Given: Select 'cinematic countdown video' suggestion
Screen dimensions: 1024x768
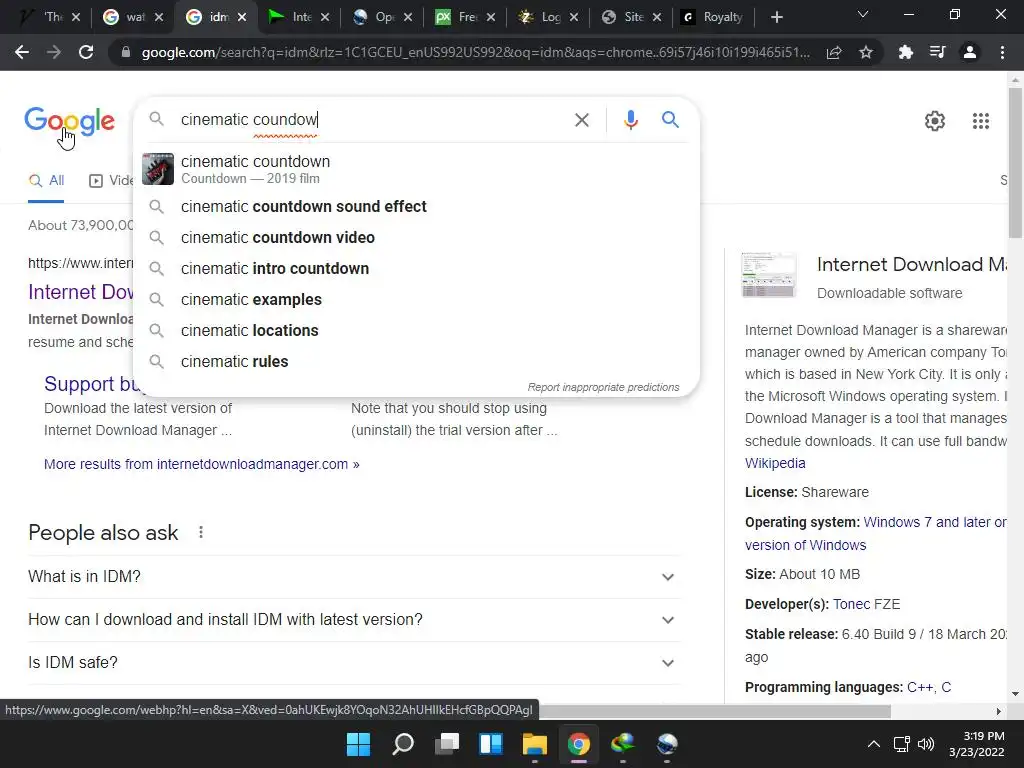Looking at the screenshot, I should 417,237.
